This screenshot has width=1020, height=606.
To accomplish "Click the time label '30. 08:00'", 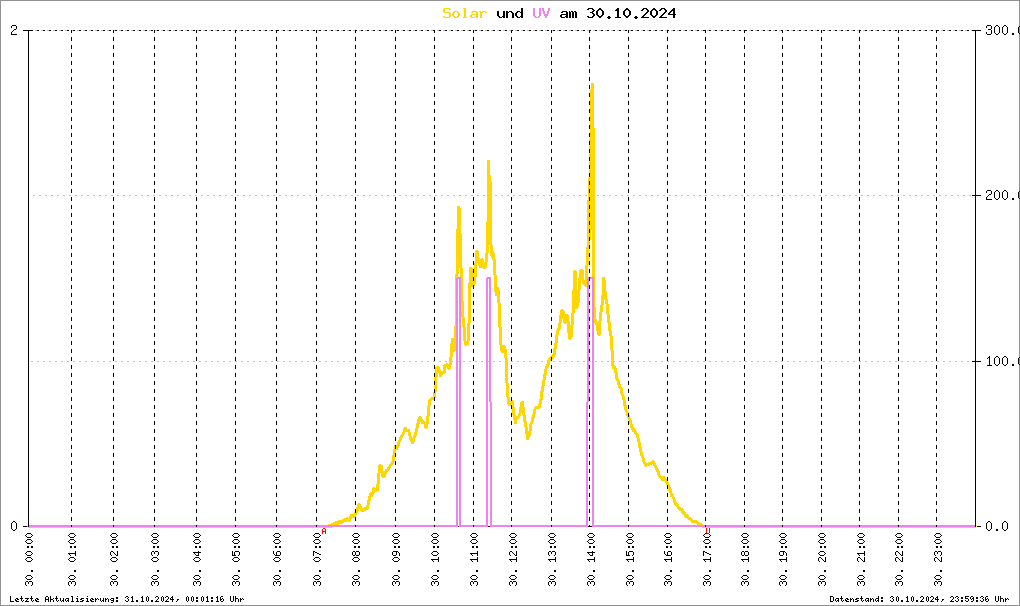I will 356,560.
